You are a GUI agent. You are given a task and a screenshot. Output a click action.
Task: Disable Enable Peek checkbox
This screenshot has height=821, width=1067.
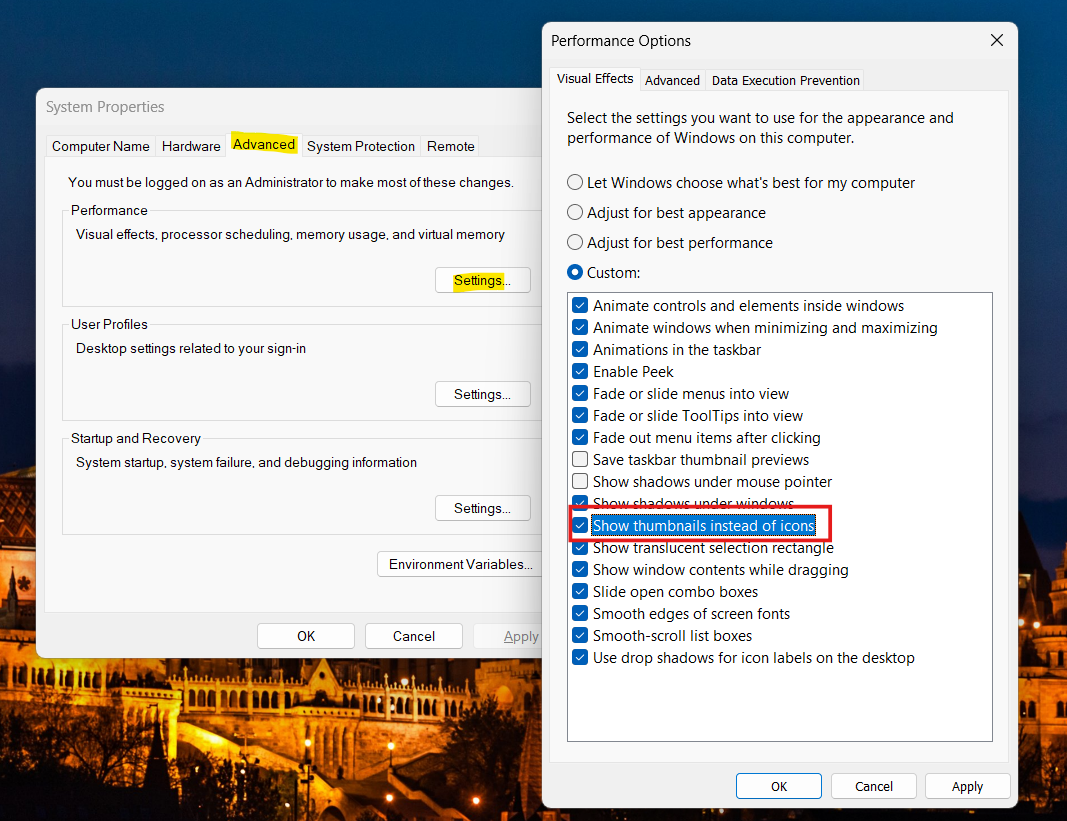(580, 372)
